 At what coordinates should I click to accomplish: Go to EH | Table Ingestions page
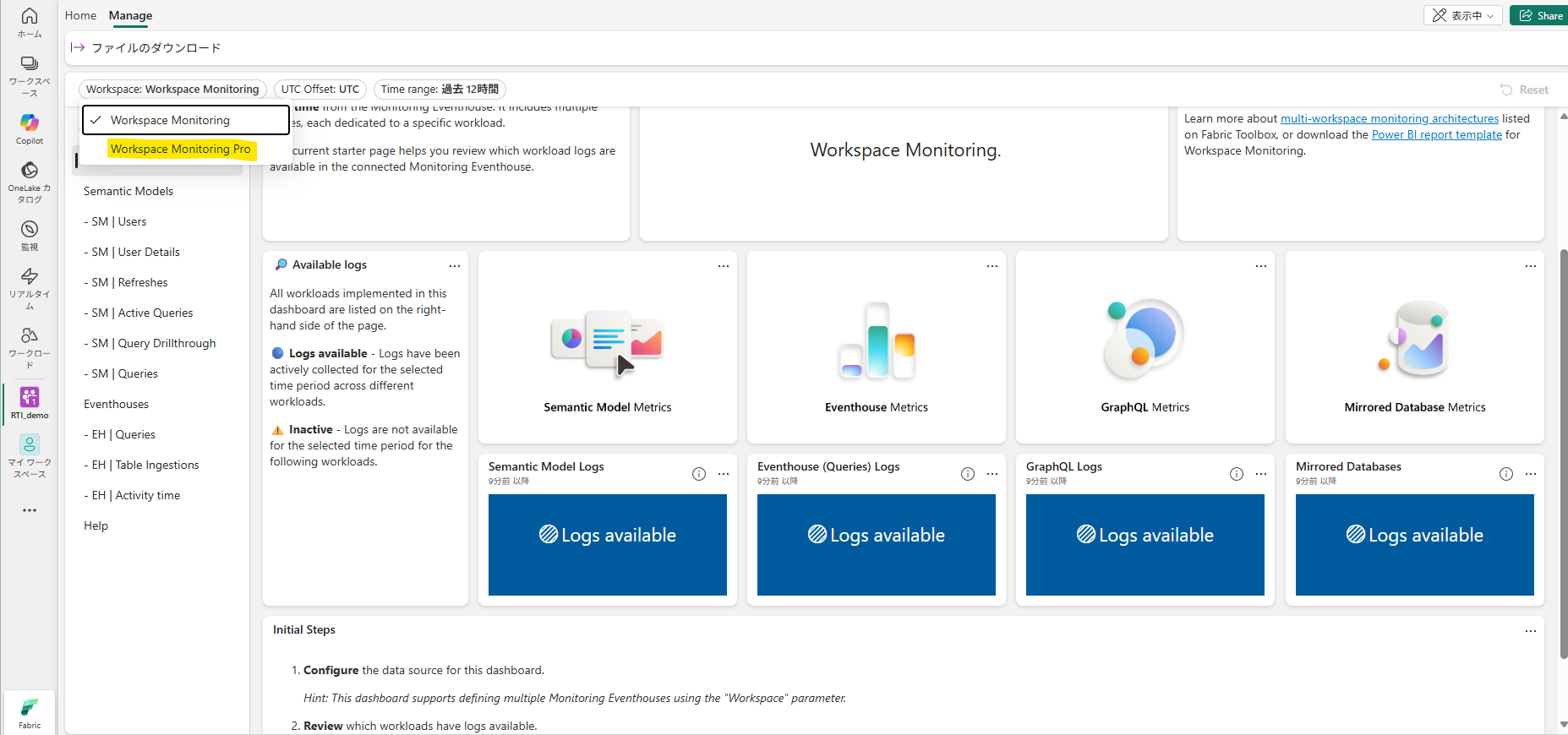[x=141, y=465]
